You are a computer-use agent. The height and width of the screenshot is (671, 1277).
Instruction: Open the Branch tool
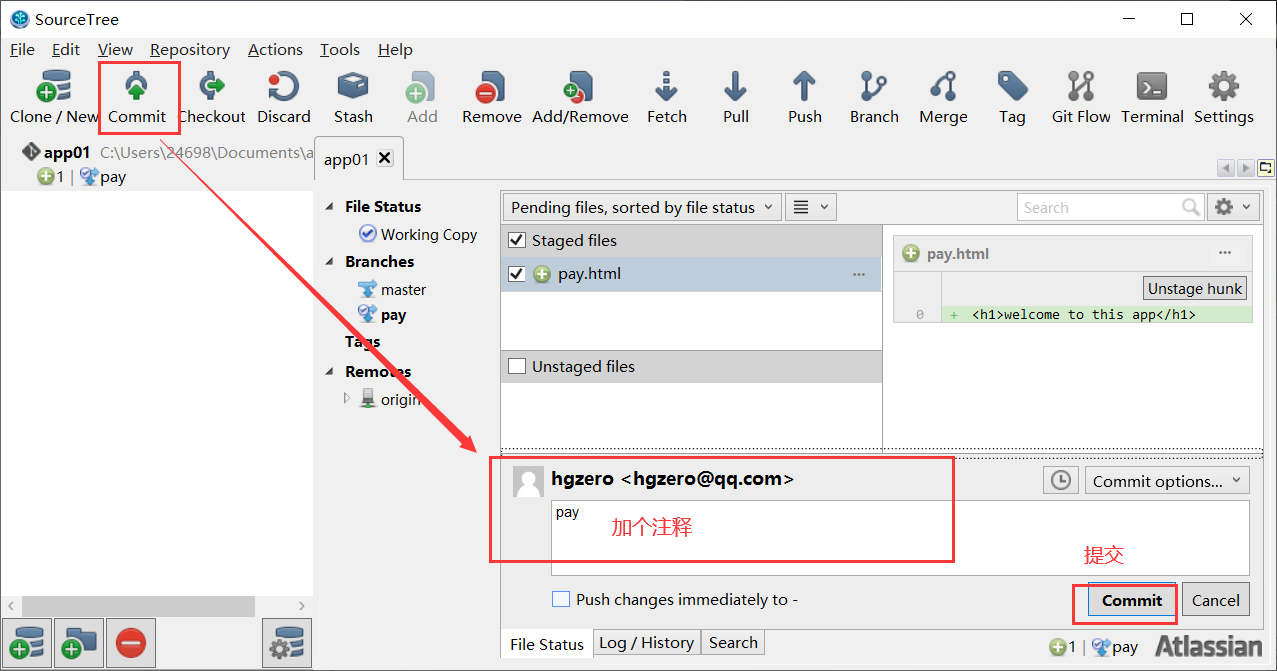click(x=874, y=97)
